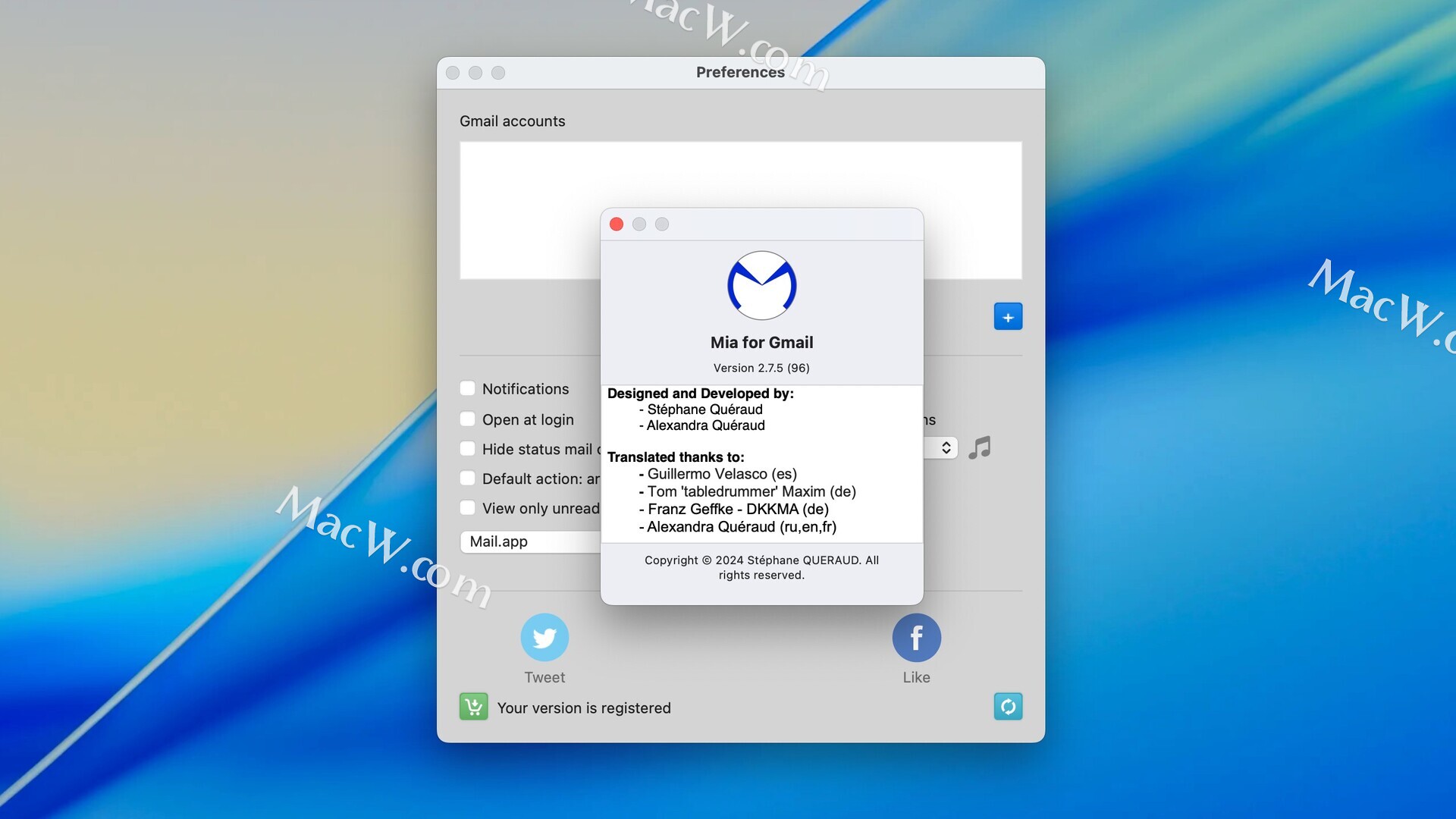Click the Twitter Tweet icon
This screenshot has height=819, width=1456.
pyautogui.click(x=544, y=638)
